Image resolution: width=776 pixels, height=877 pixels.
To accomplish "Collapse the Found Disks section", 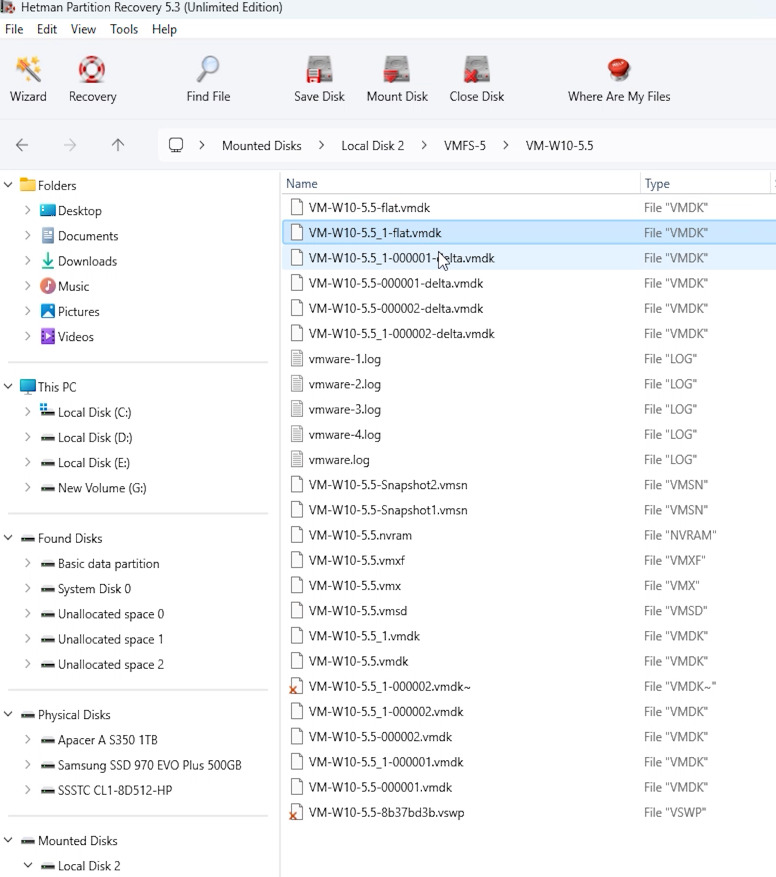I will (8, 538).
